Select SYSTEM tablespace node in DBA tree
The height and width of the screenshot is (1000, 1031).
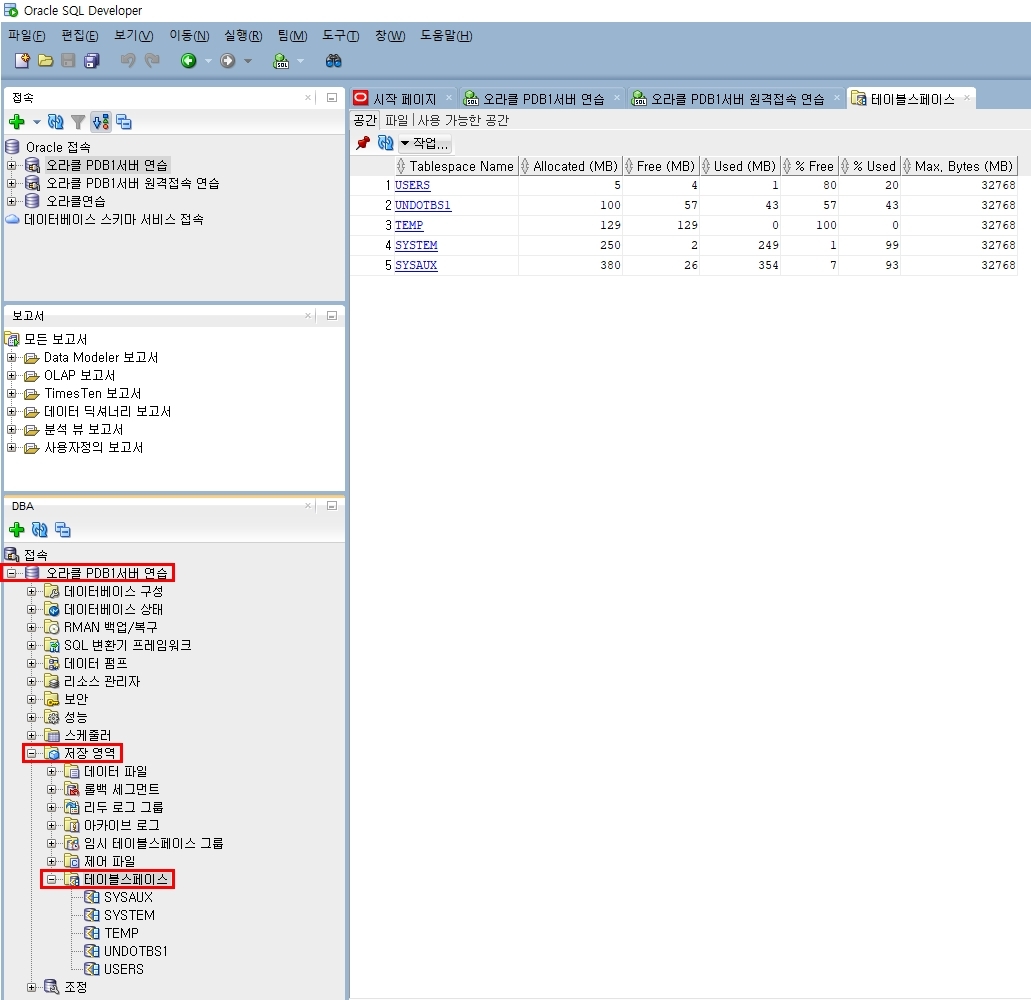(129, 915)
